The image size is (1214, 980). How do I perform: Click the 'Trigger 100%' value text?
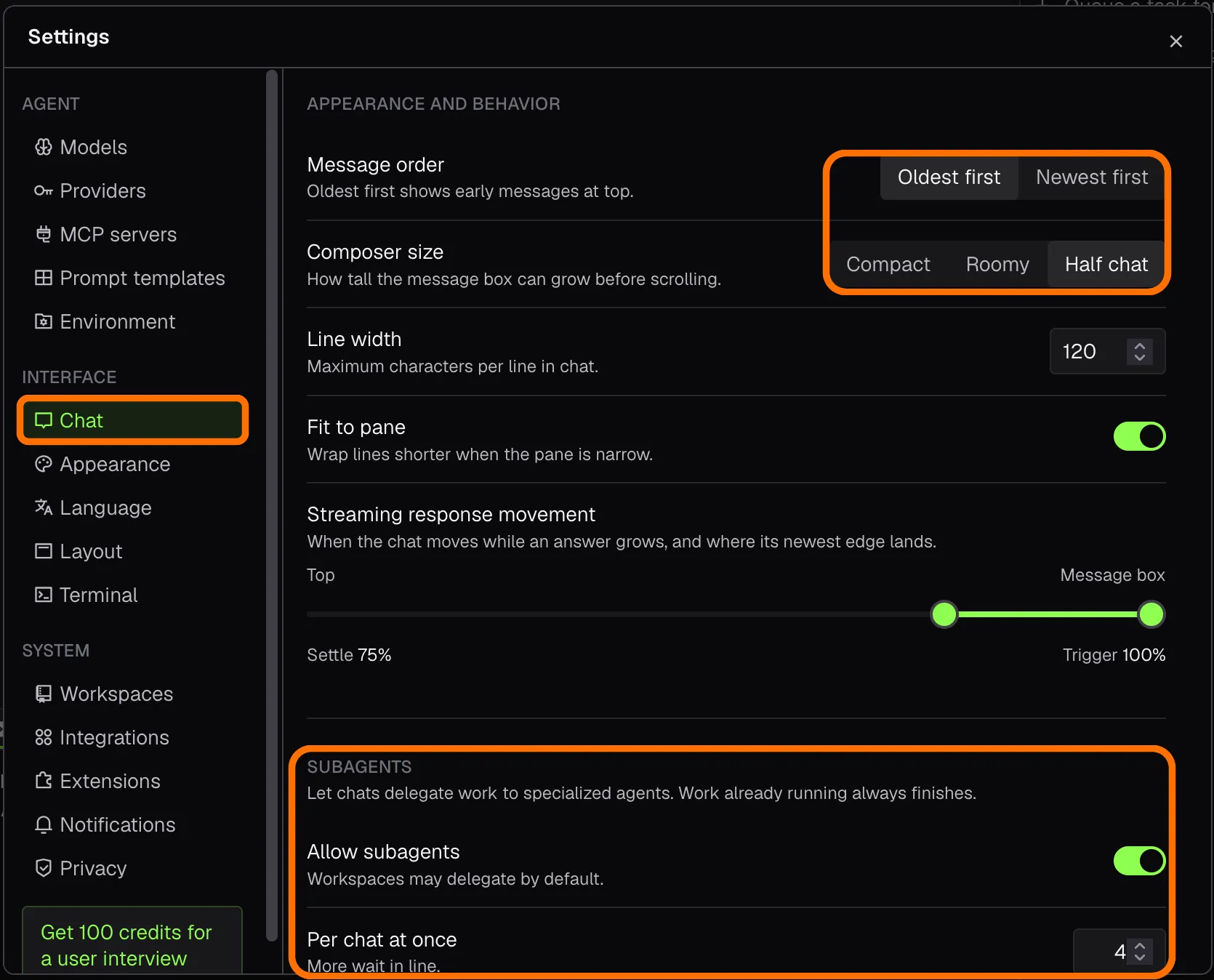click(1114, 655)
